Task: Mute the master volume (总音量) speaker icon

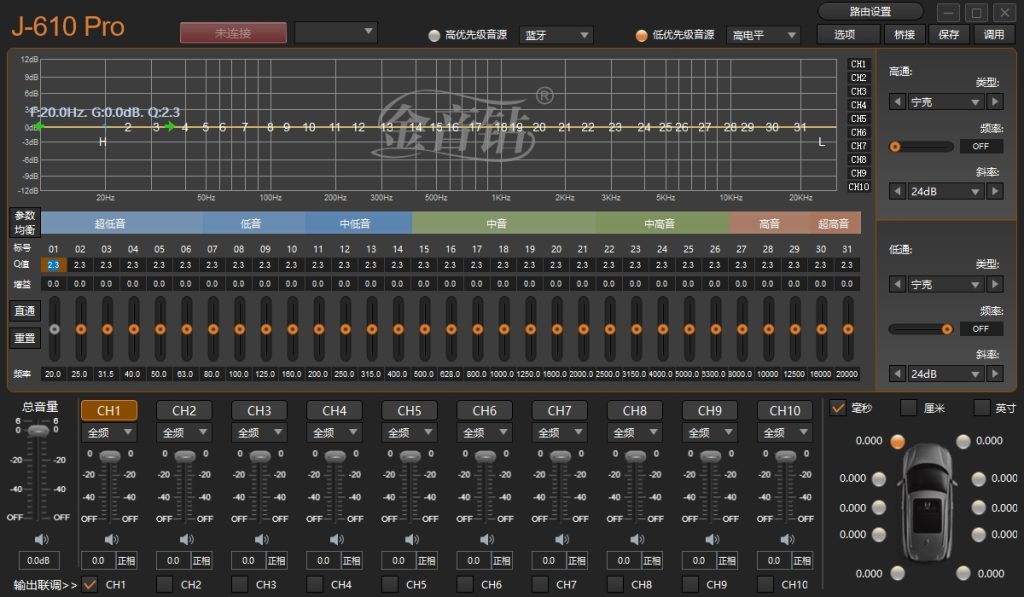Action: click(41, 539)
